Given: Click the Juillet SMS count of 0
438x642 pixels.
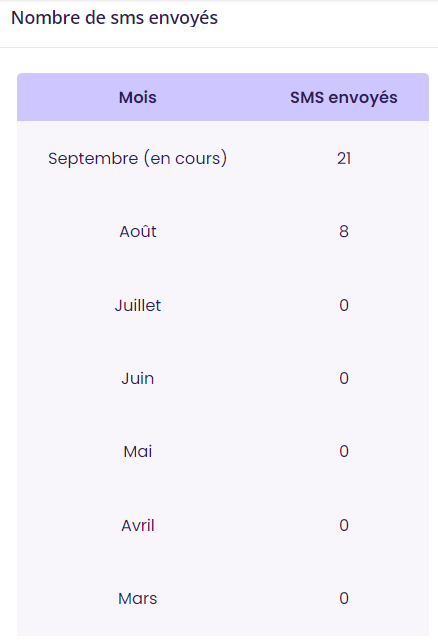Looking at the screenshot, I should click(x=344, y=305).
